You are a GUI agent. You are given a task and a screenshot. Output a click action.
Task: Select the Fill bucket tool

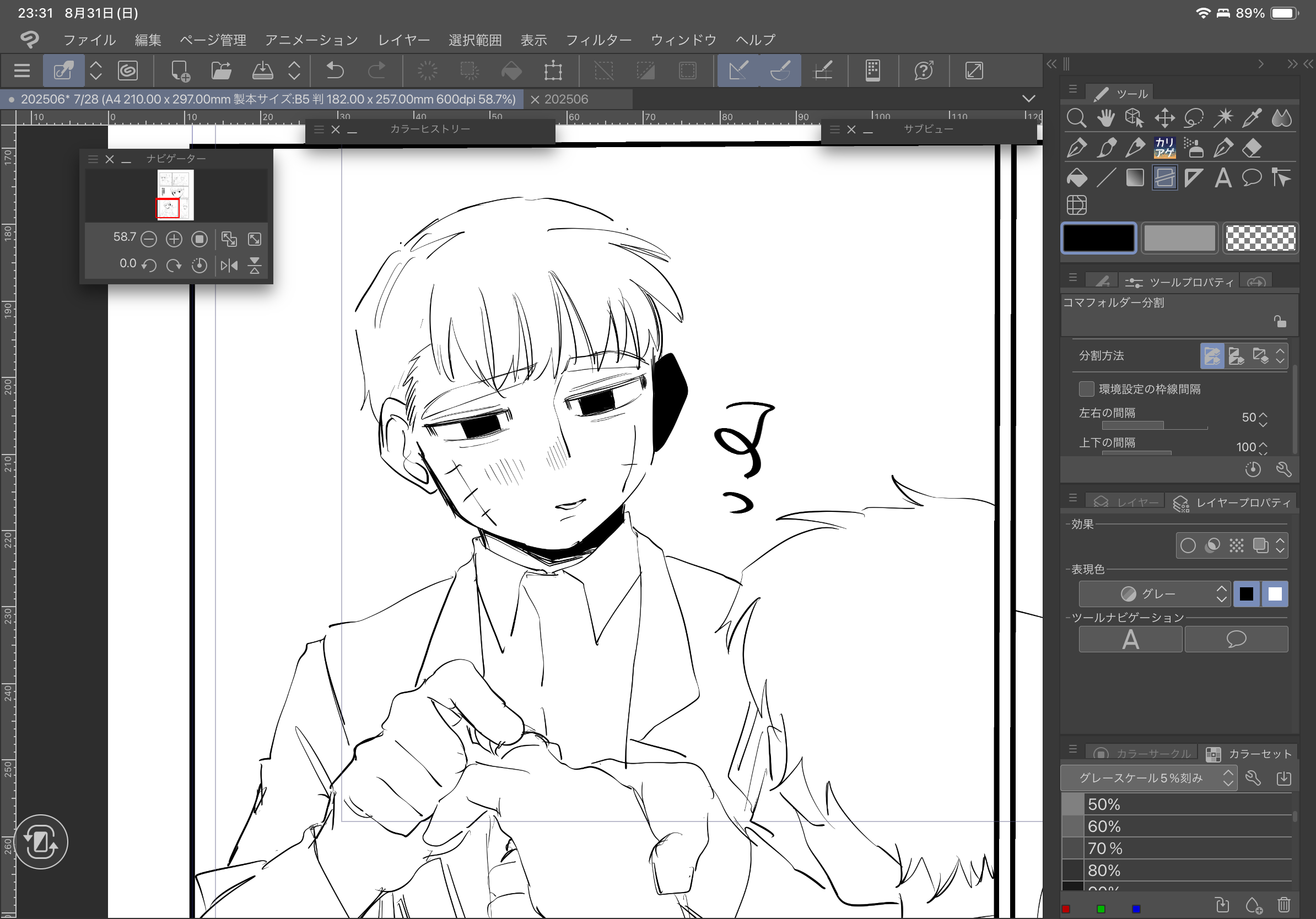(x=1076, y=177)
